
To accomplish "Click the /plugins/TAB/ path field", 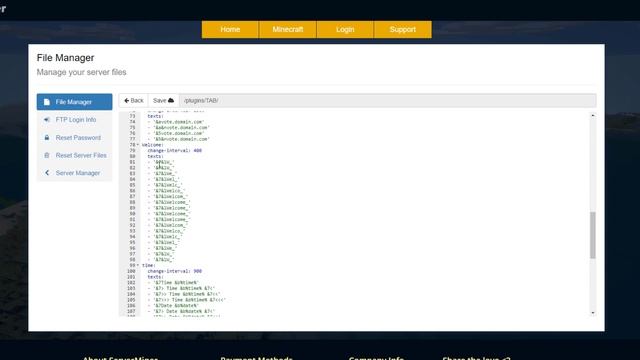I will [388, 100].
